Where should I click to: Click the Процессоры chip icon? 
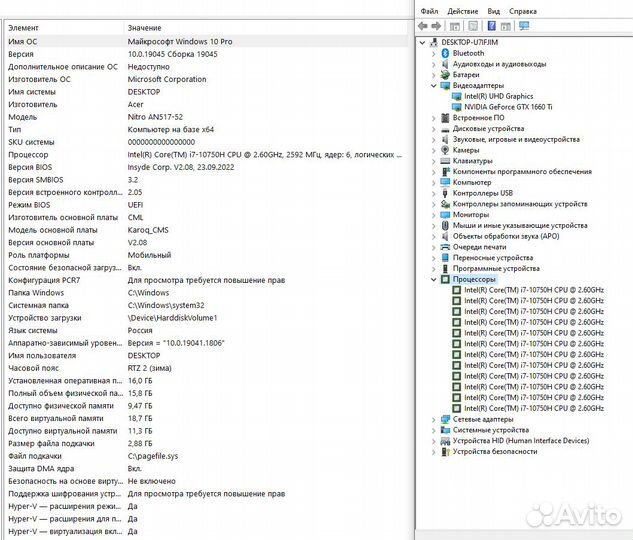pos(445,279)
